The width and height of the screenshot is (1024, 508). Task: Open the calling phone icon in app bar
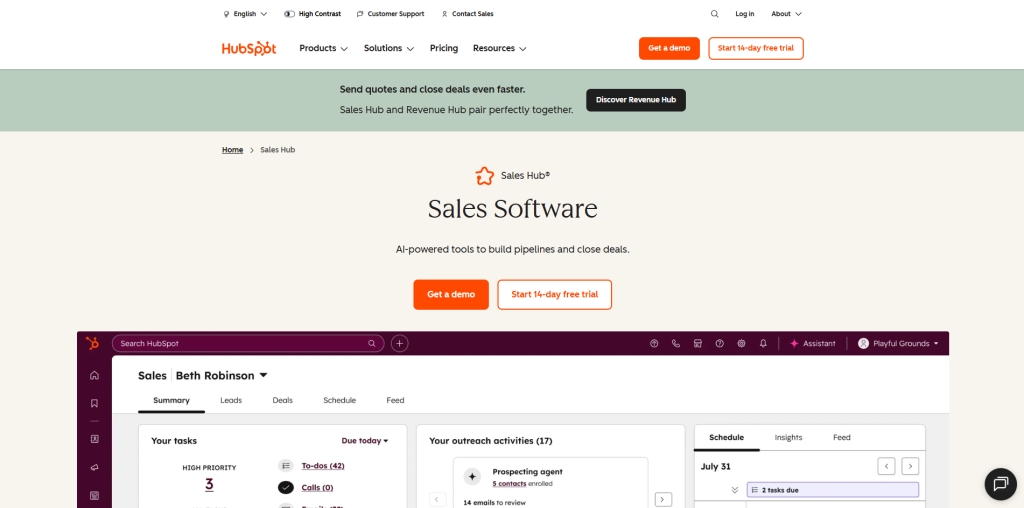(675, 343)
